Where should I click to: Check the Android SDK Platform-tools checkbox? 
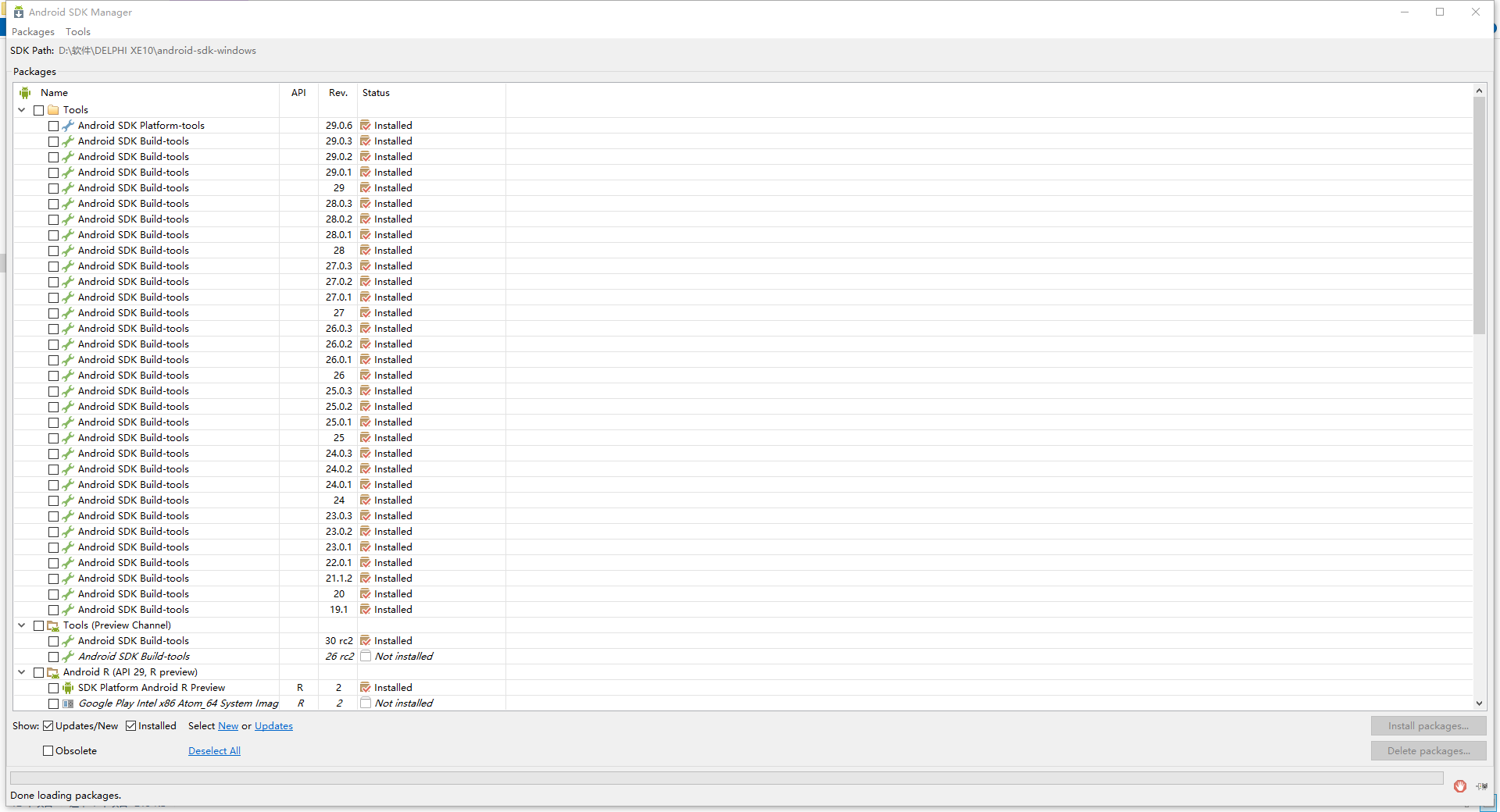[53, 126]
